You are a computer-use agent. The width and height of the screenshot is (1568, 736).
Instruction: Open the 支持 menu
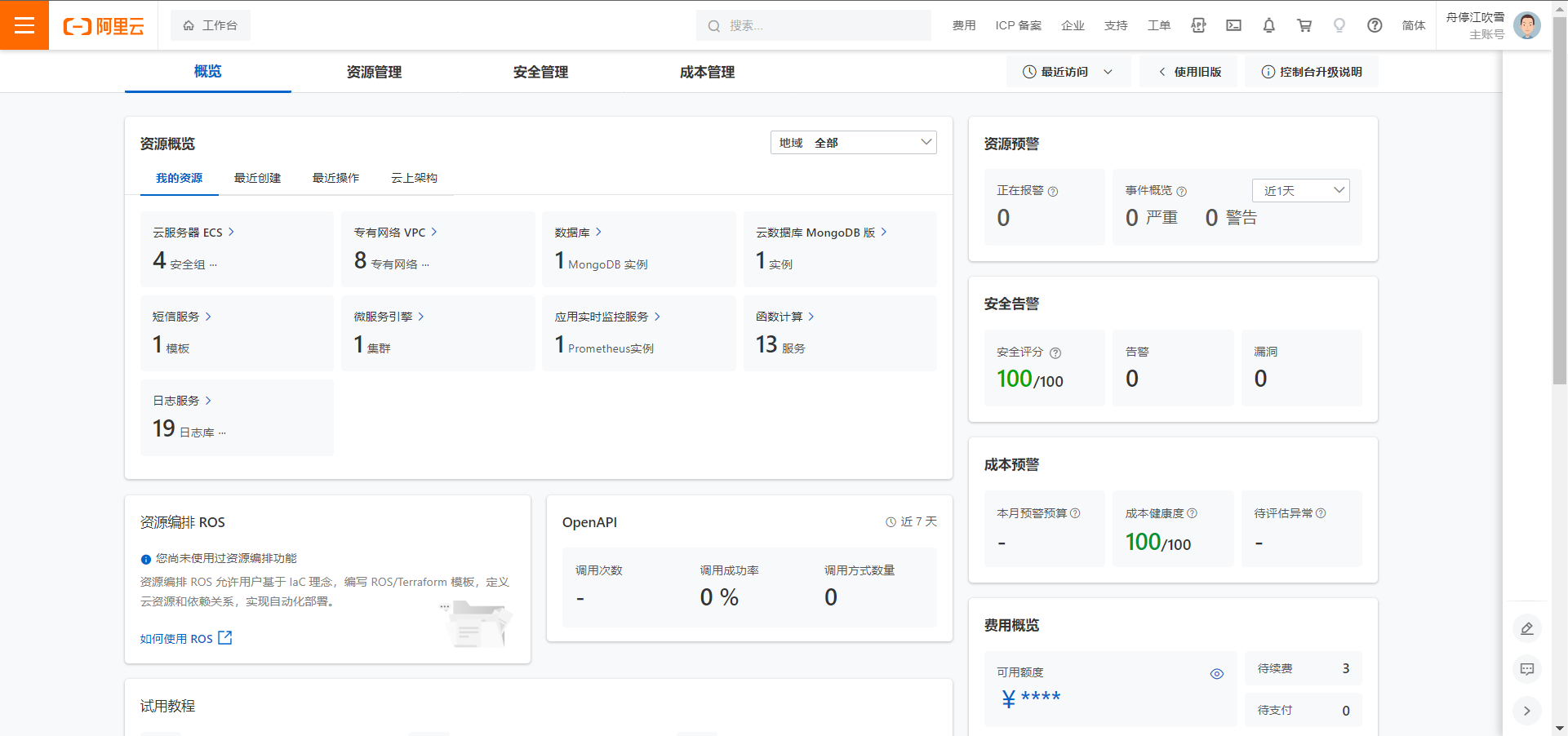(x=1116, y=25)
